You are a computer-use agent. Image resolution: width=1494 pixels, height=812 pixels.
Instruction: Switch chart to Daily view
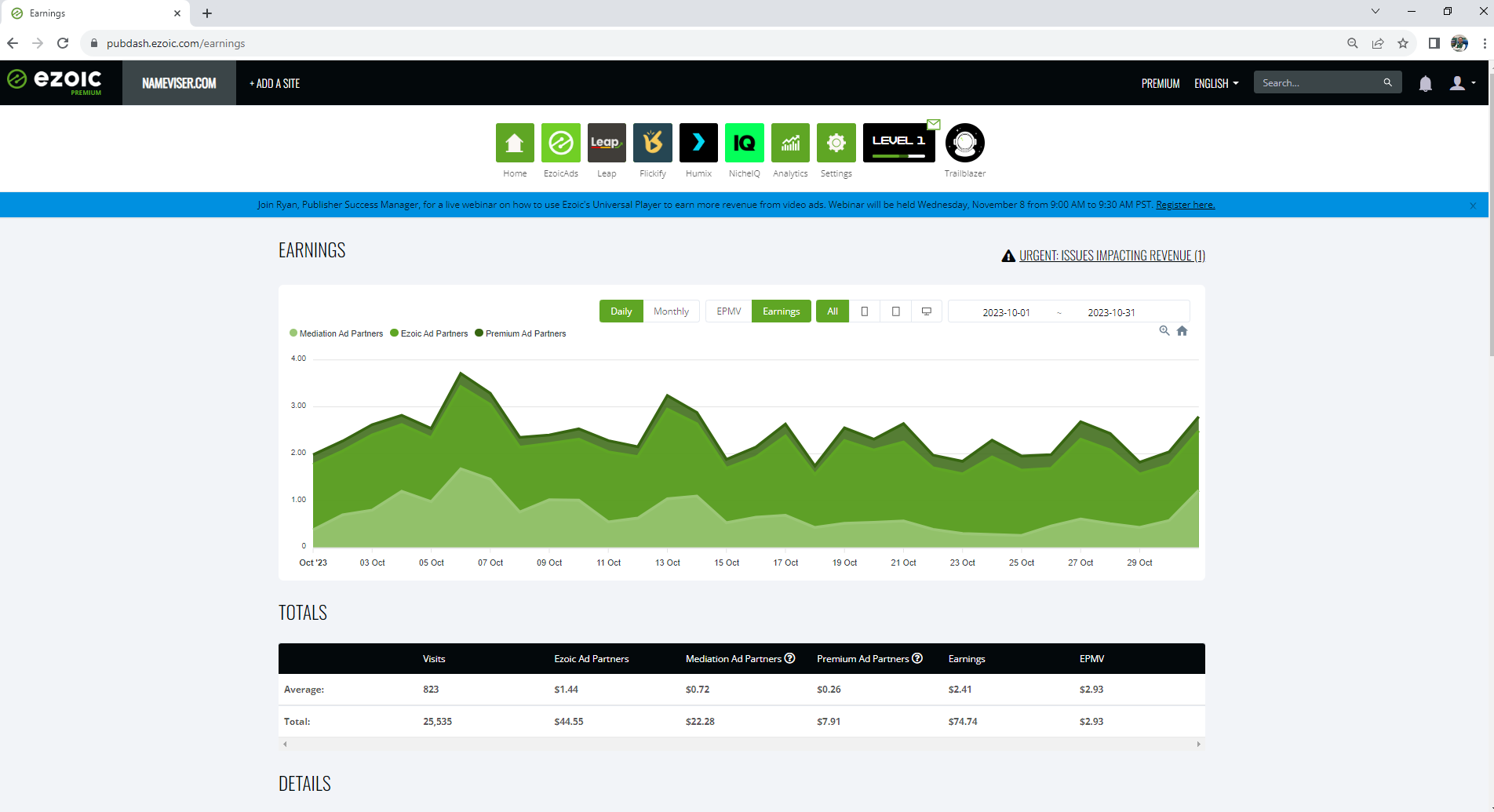click(x=621, y=311)
